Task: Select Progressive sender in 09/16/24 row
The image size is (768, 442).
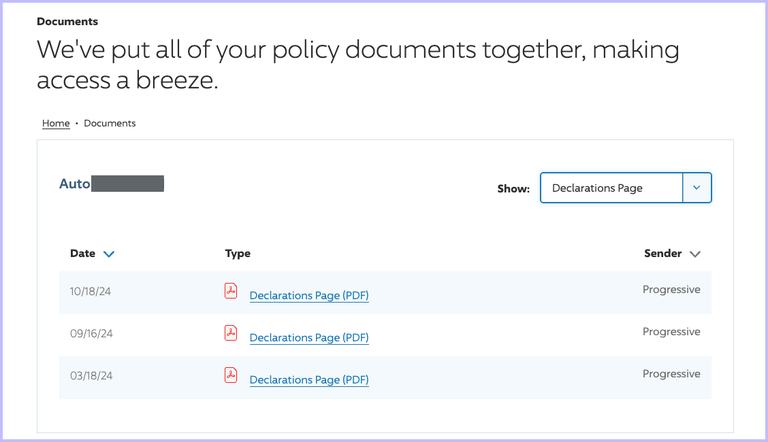Action: point(672,332)
